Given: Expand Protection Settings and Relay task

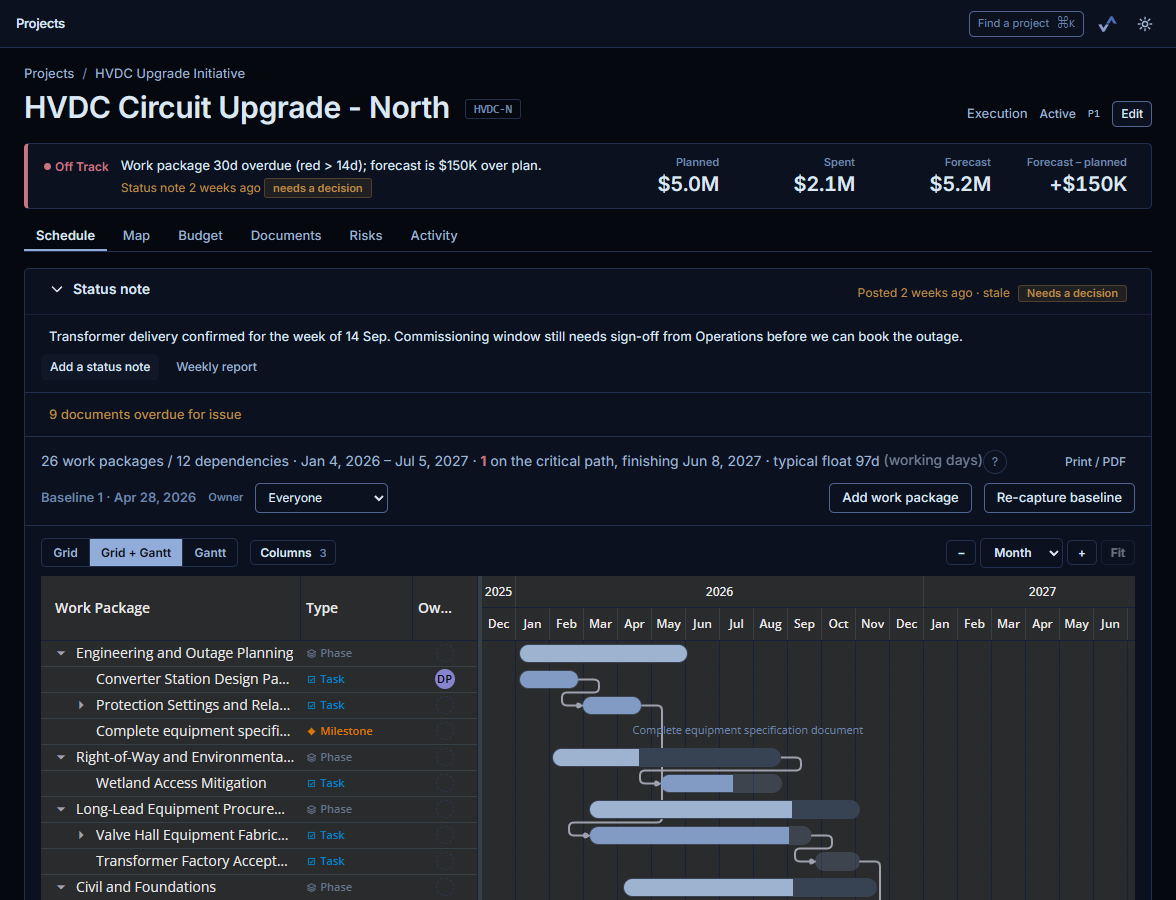Looking at the screenshot, I should (x=81, y=705).
